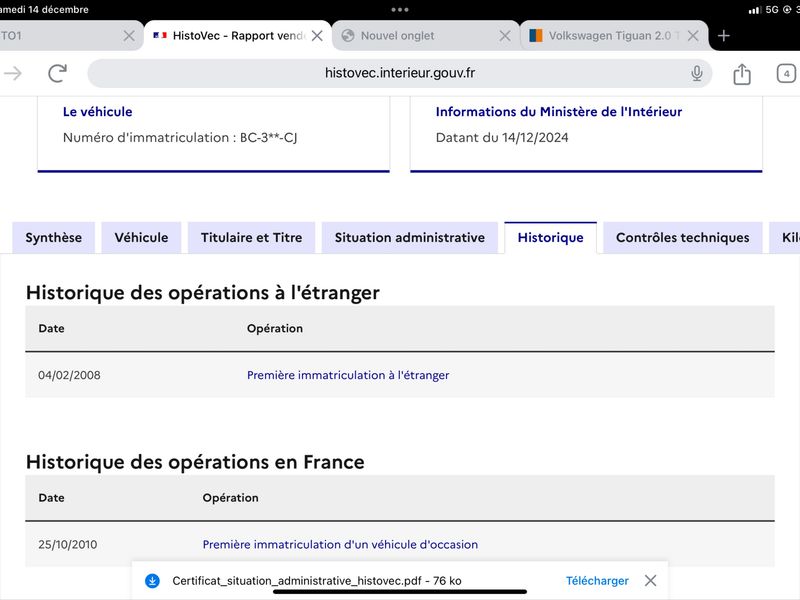Open the share sheet icon
800x600 pixels.
point(742,74)
